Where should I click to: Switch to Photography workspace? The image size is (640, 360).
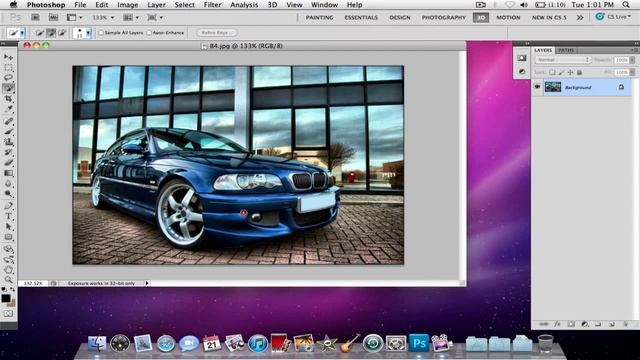point(443,18)
